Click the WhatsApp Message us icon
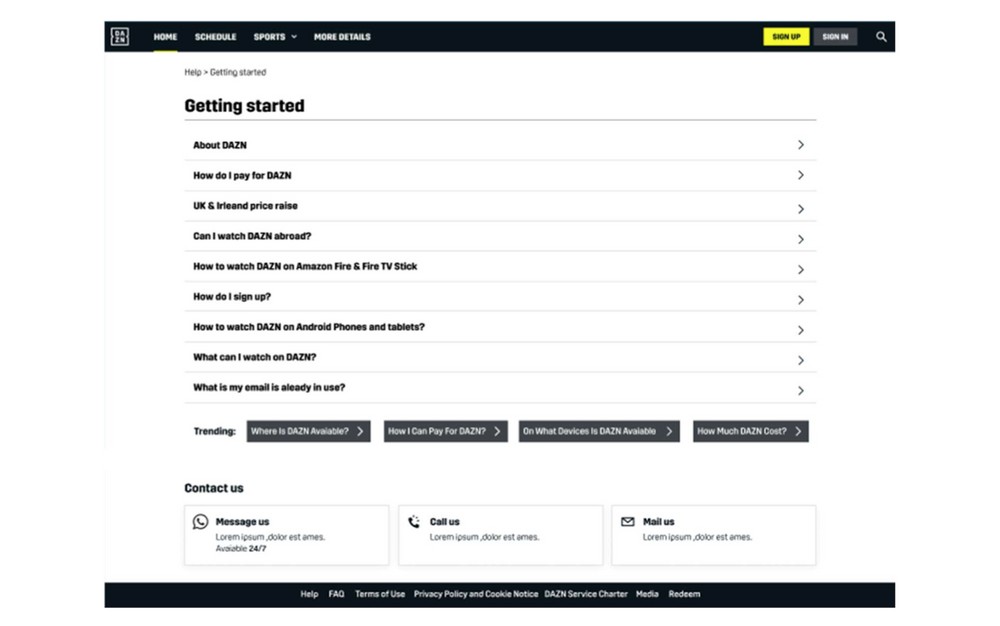This screenshot has width=1000, height=626. [200, 522]
